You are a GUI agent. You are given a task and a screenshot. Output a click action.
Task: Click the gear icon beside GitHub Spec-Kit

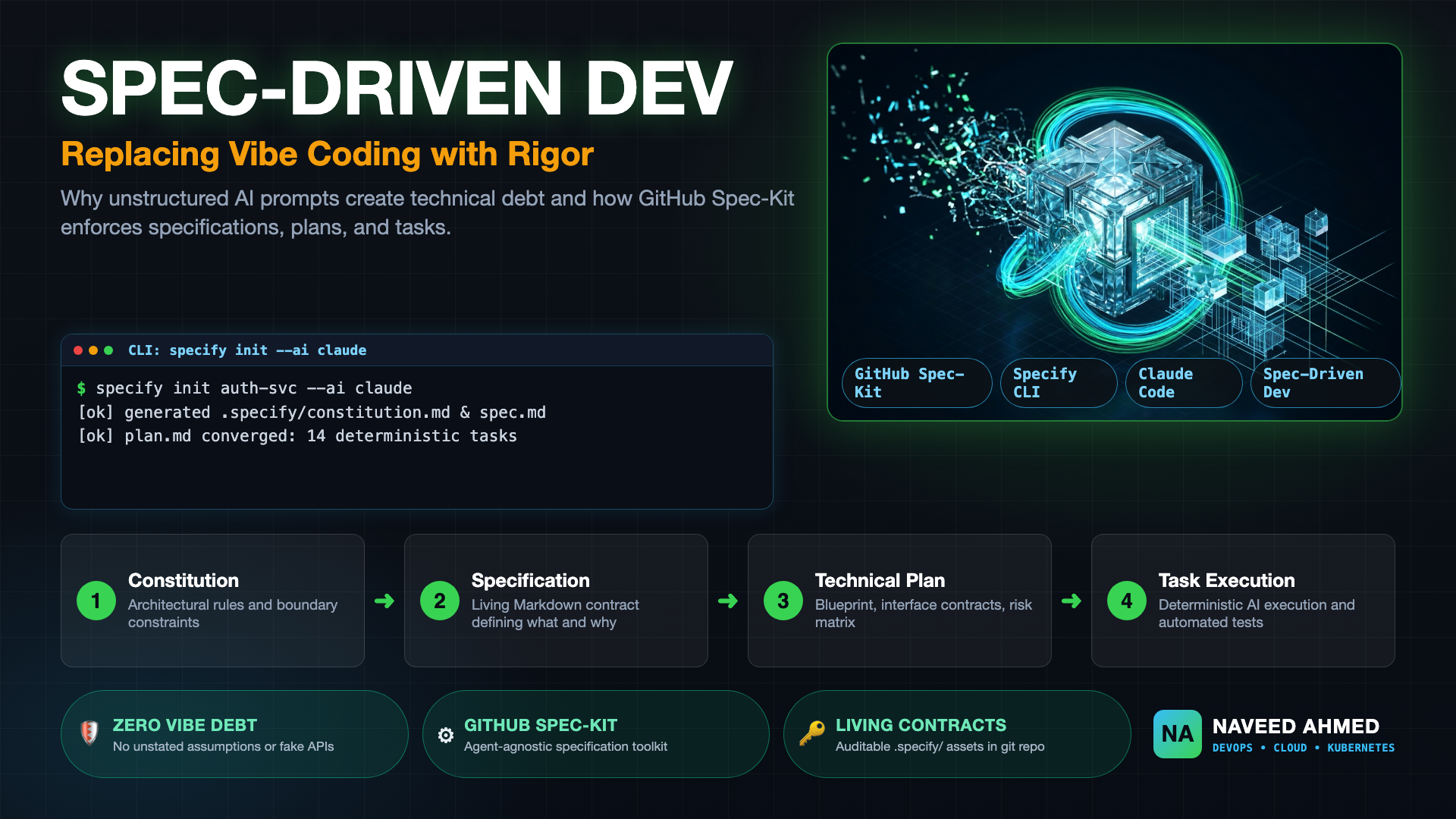tap(446, 735)
